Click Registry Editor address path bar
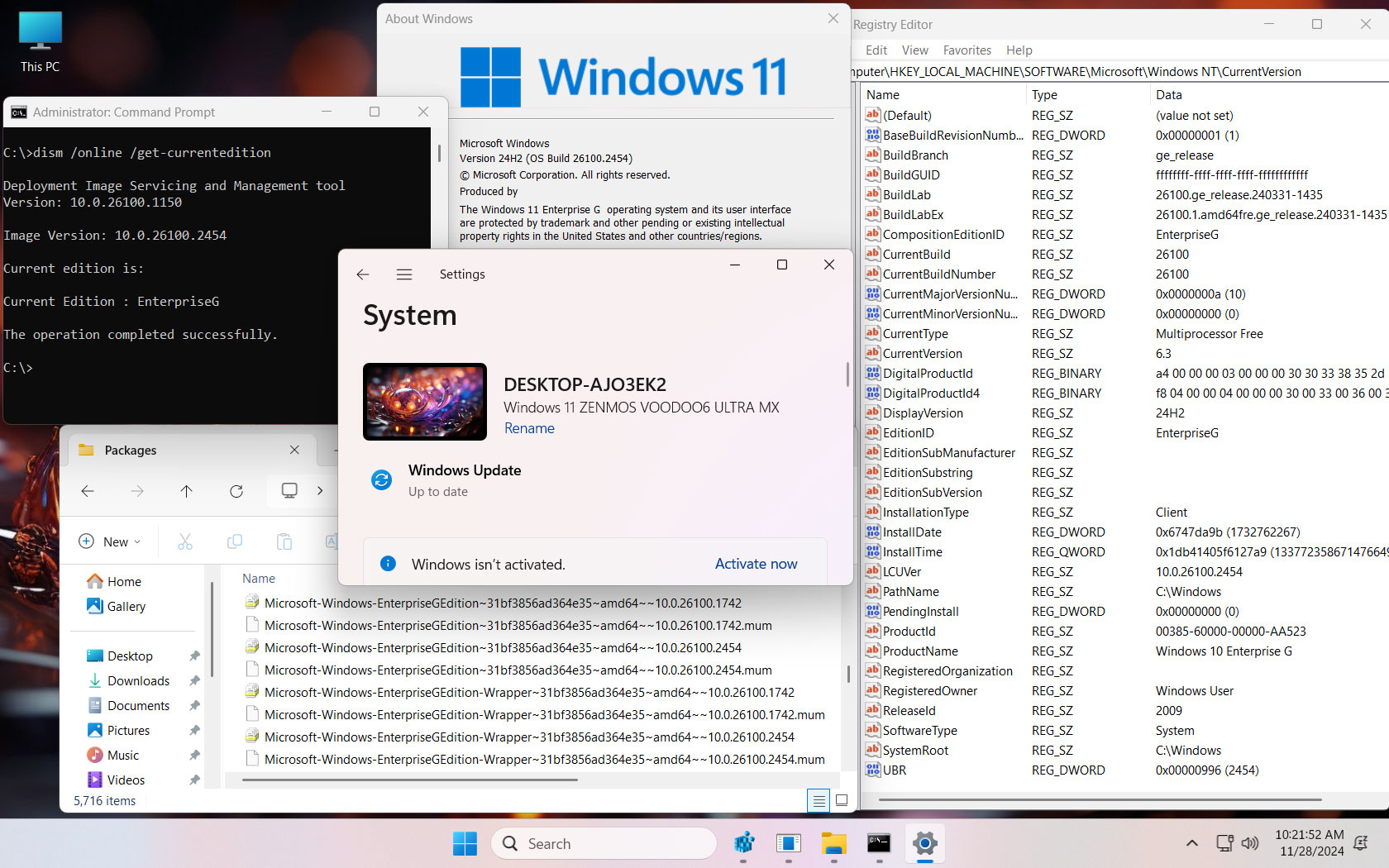Screen dimensions: 1389x868 [x=1120, y=72]
